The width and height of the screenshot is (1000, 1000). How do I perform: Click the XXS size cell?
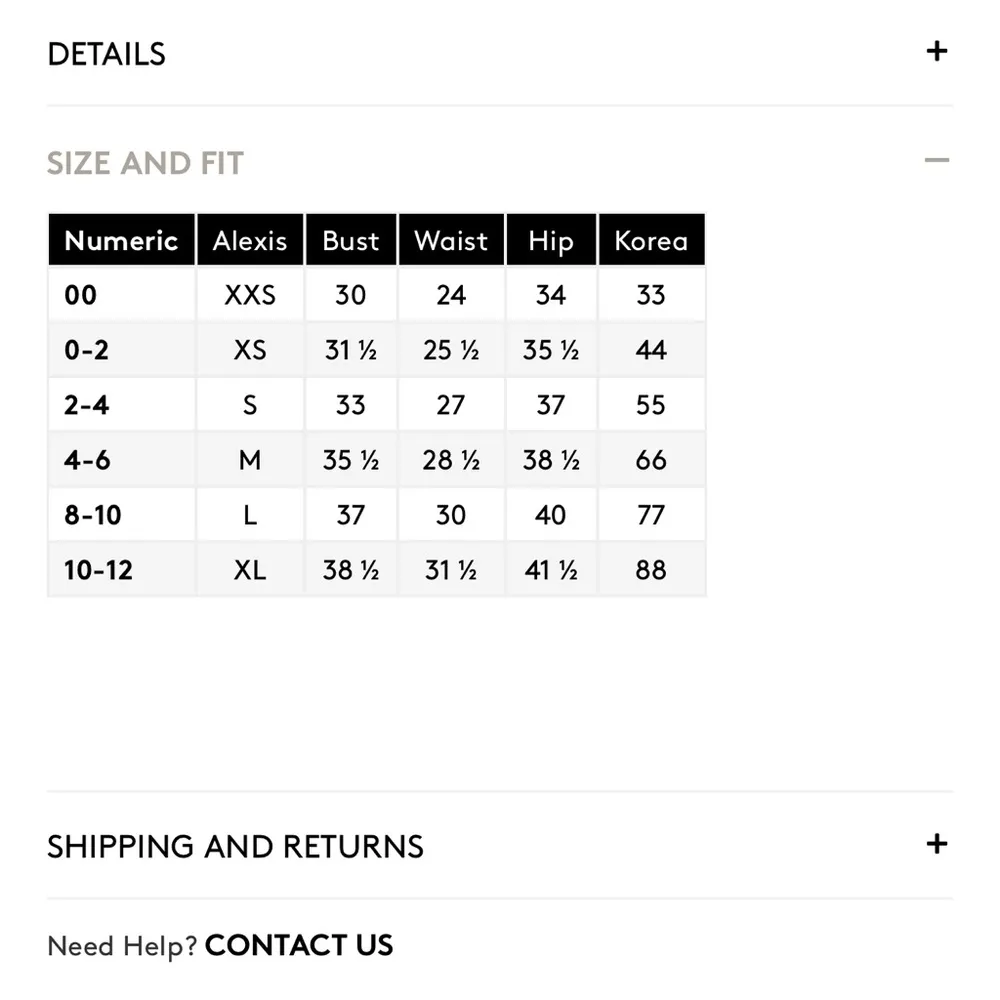(x=250, y=295)
